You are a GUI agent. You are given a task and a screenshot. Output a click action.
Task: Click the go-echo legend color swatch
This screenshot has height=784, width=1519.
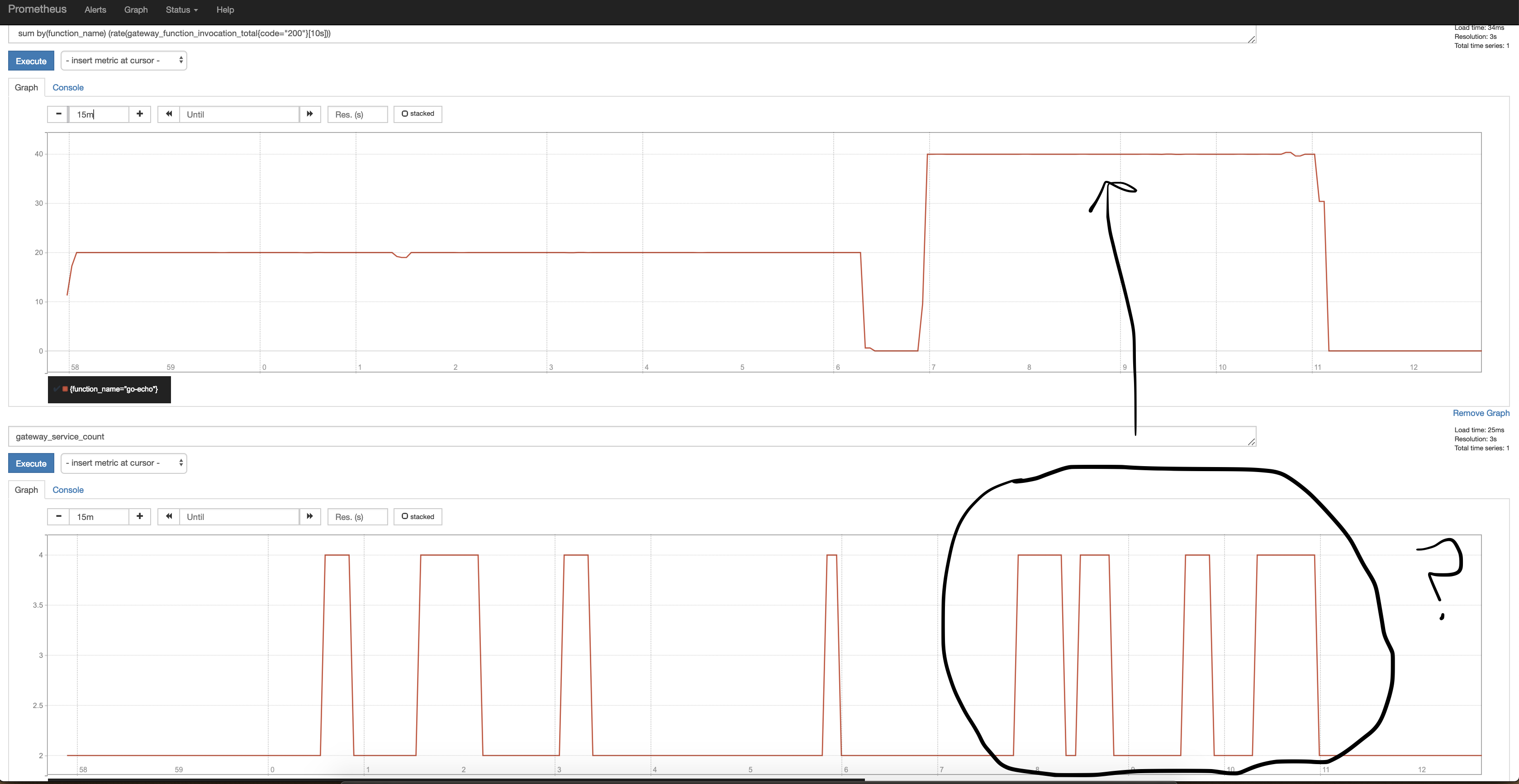click(64, 389)
